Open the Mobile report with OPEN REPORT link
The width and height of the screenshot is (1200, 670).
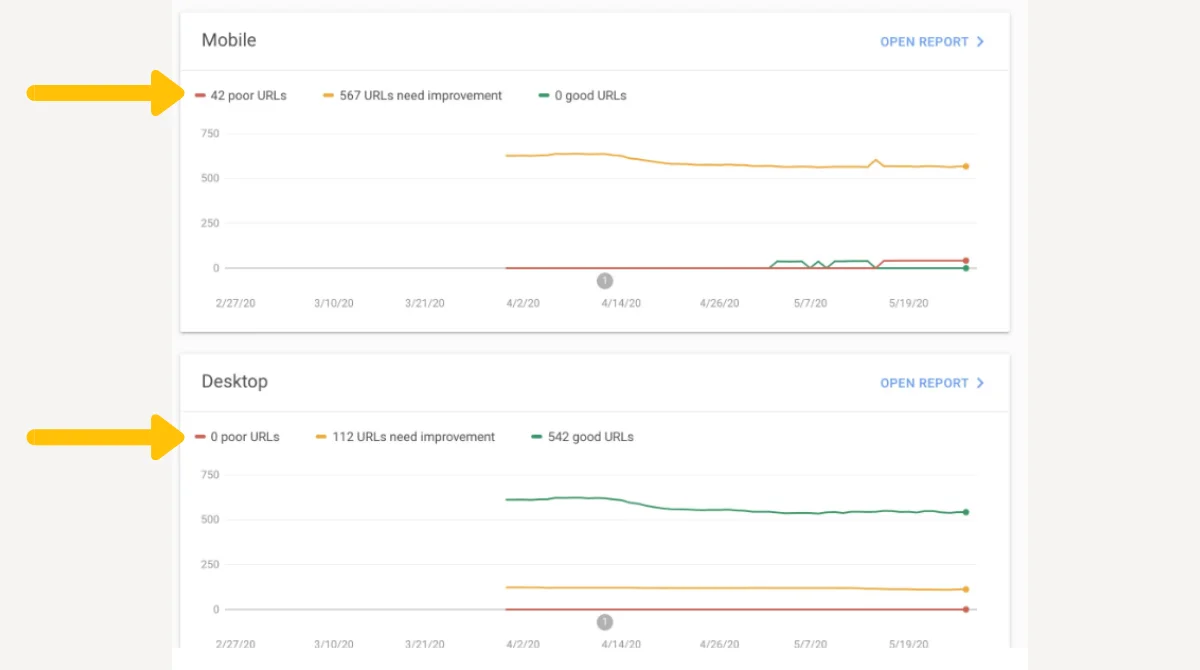tap(925, 42)
